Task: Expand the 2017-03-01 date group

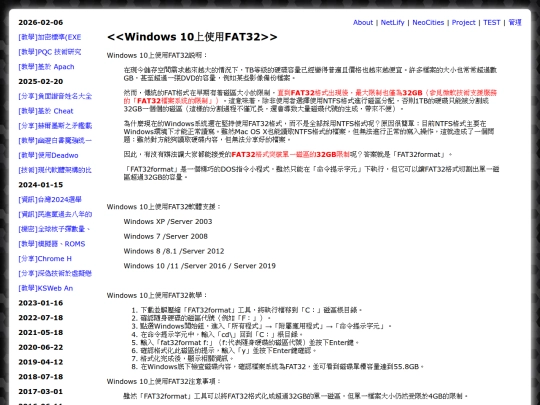Action: click(41, 392)
